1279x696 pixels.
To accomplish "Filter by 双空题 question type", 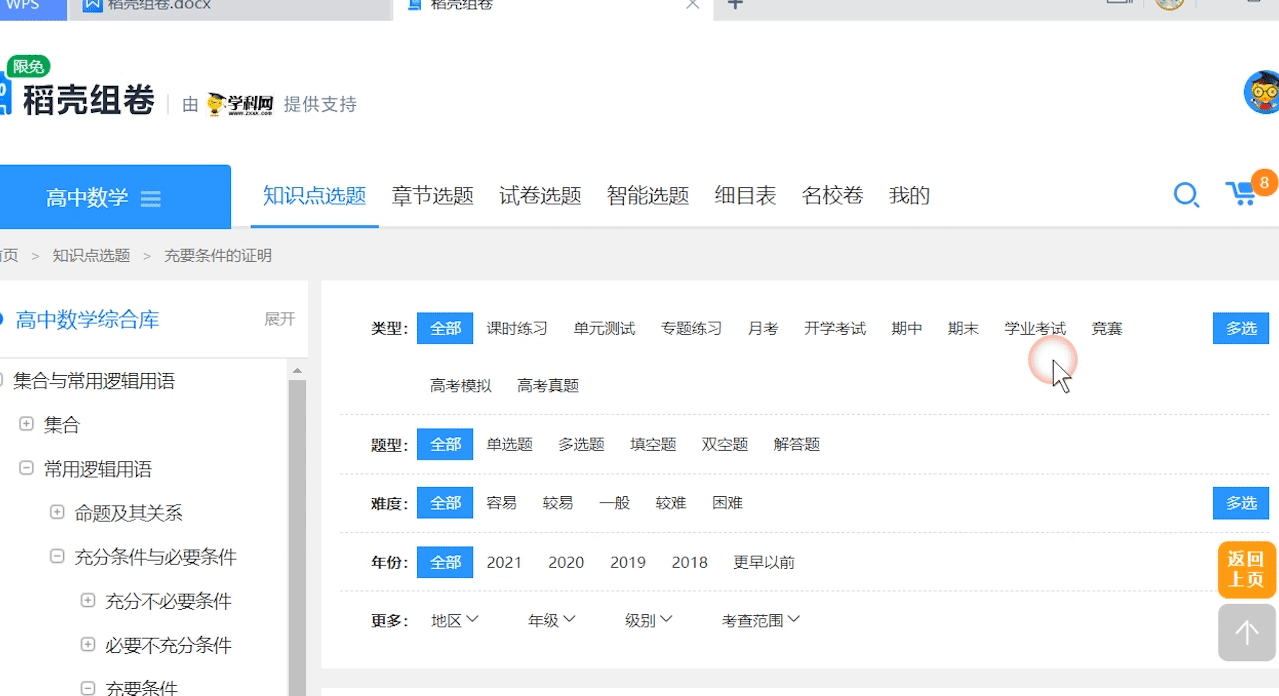I will pyautogui.click(x=725, y=444).
